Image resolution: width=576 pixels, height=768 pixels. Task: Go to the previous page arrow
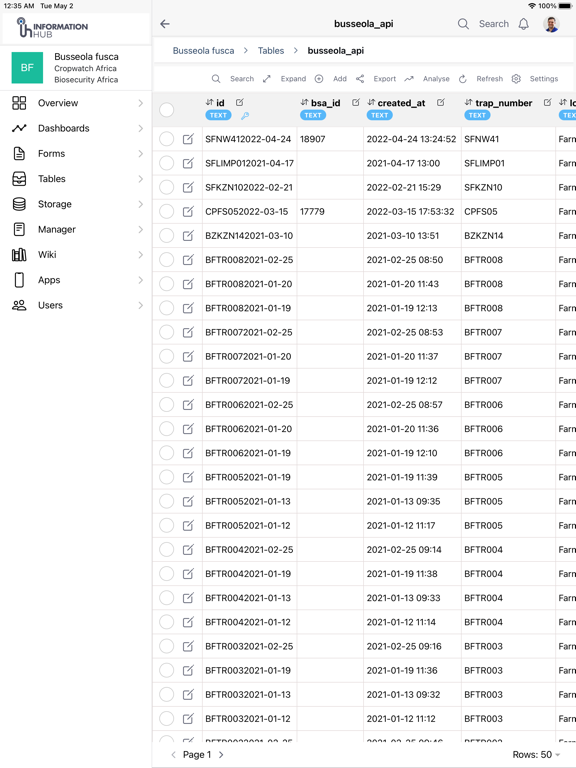(173, 755)
